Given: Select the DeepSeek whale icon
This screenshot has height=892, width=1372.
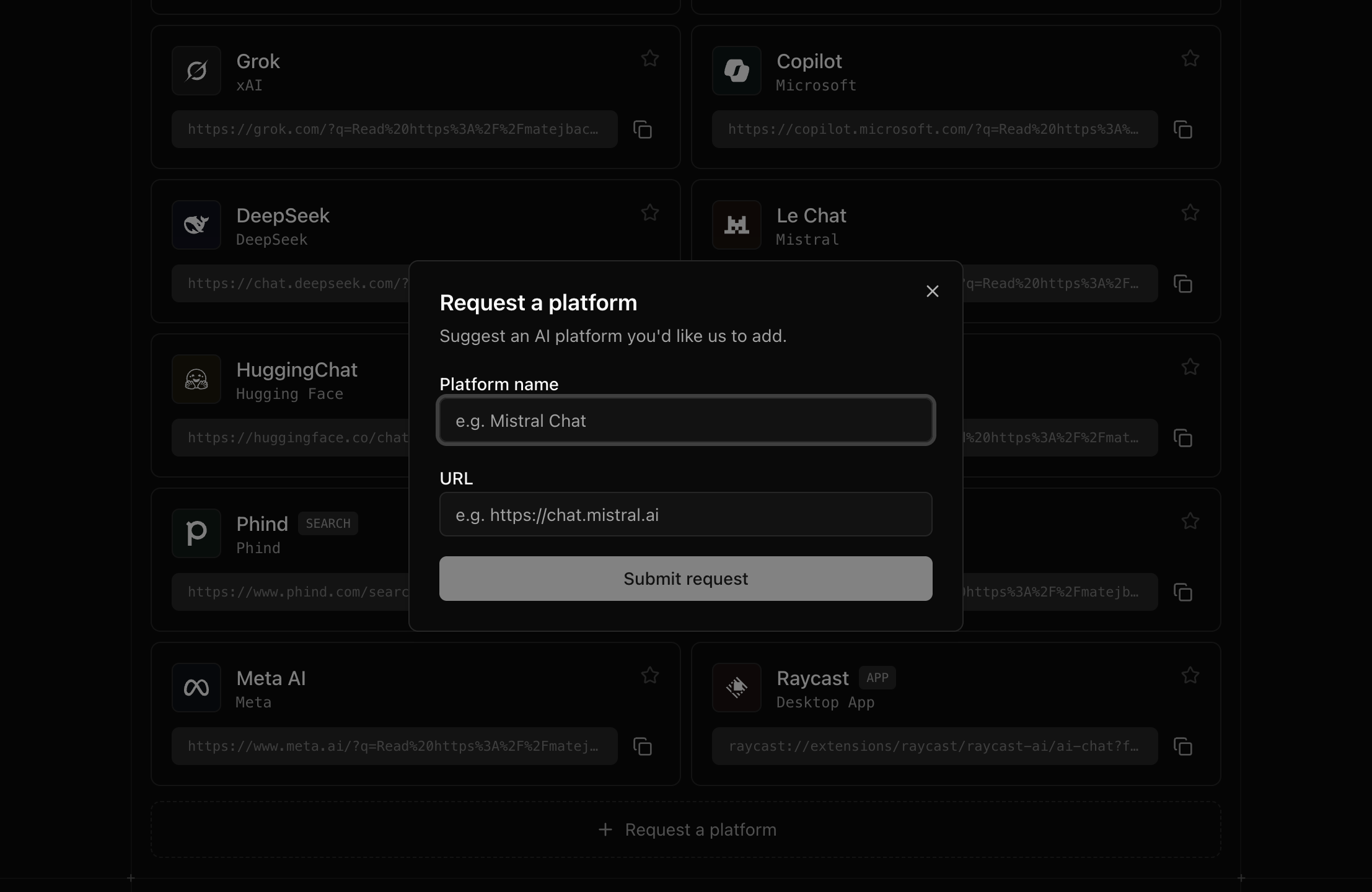Looking at the screenshot, I should (196, 224).
